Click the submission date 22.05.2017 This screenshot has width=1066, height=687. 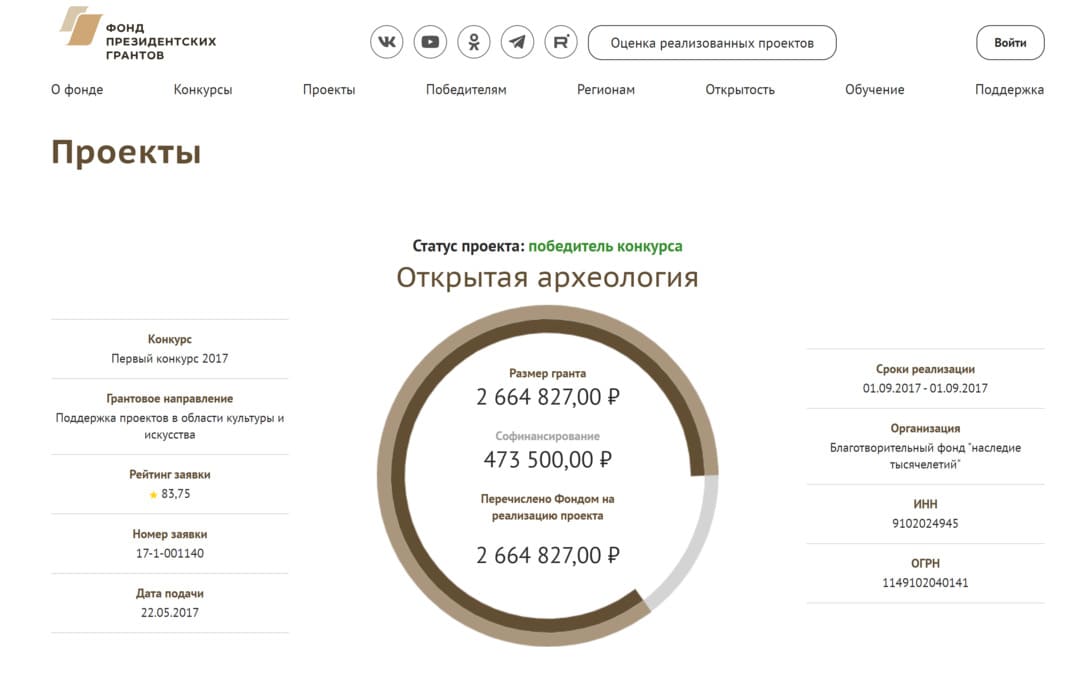170,612
